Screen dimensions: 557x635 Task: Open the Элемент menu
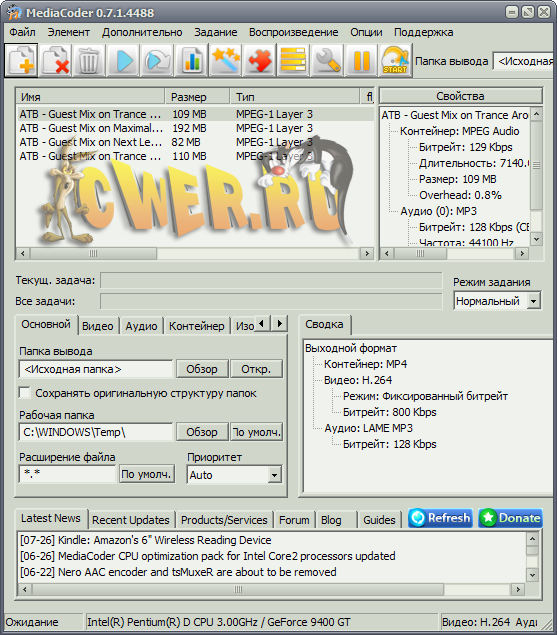[68, 32]
